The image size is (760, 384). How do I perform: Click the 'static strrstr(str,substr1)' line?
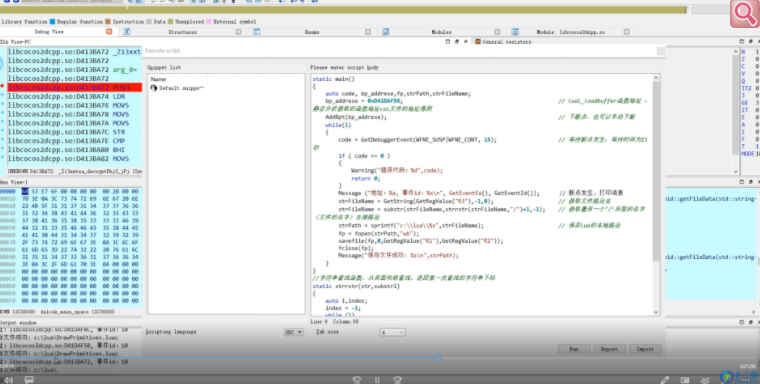coord(356,286)
